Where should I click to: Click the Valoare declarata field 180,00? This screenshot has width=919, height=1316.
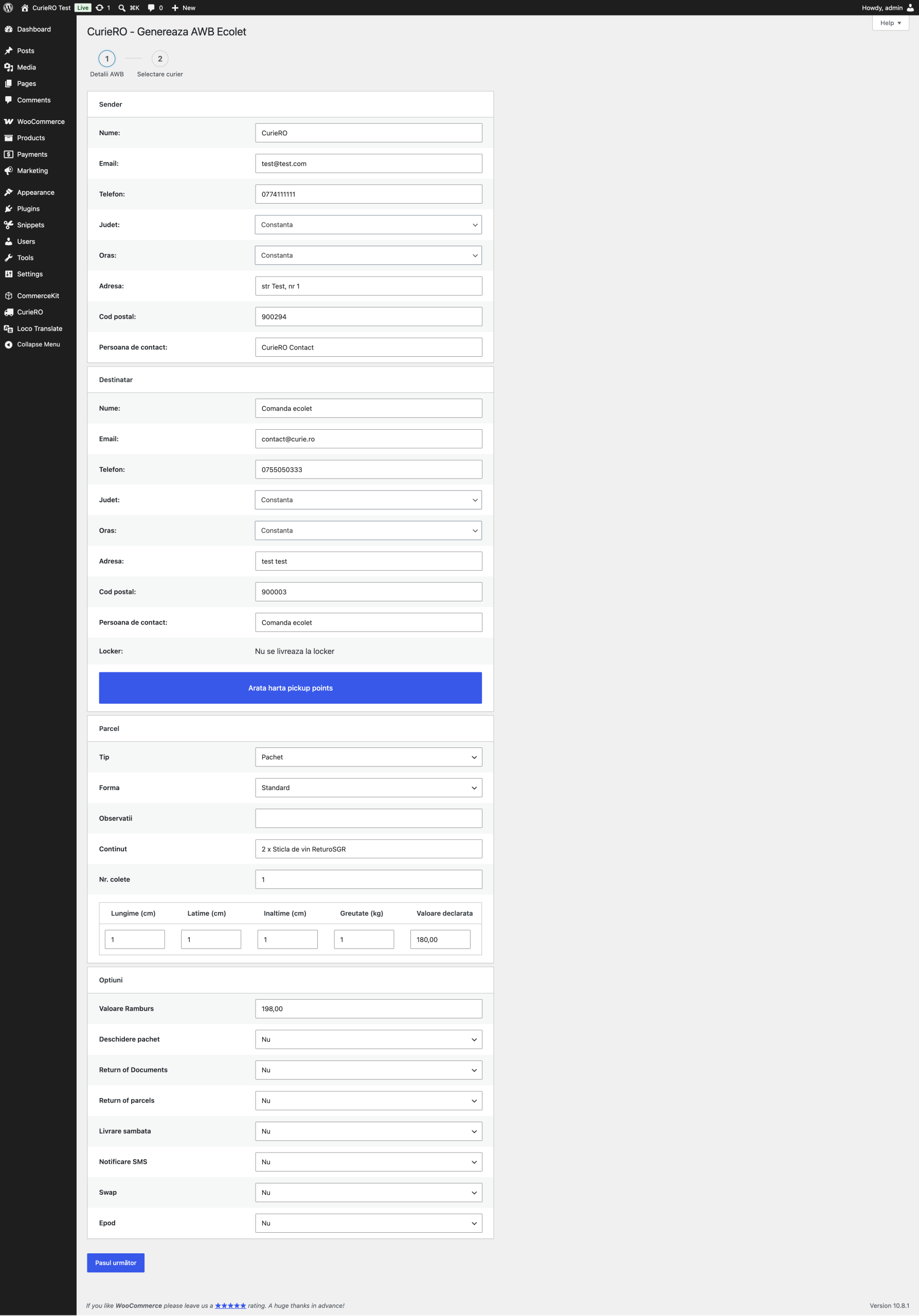[440, 939]
